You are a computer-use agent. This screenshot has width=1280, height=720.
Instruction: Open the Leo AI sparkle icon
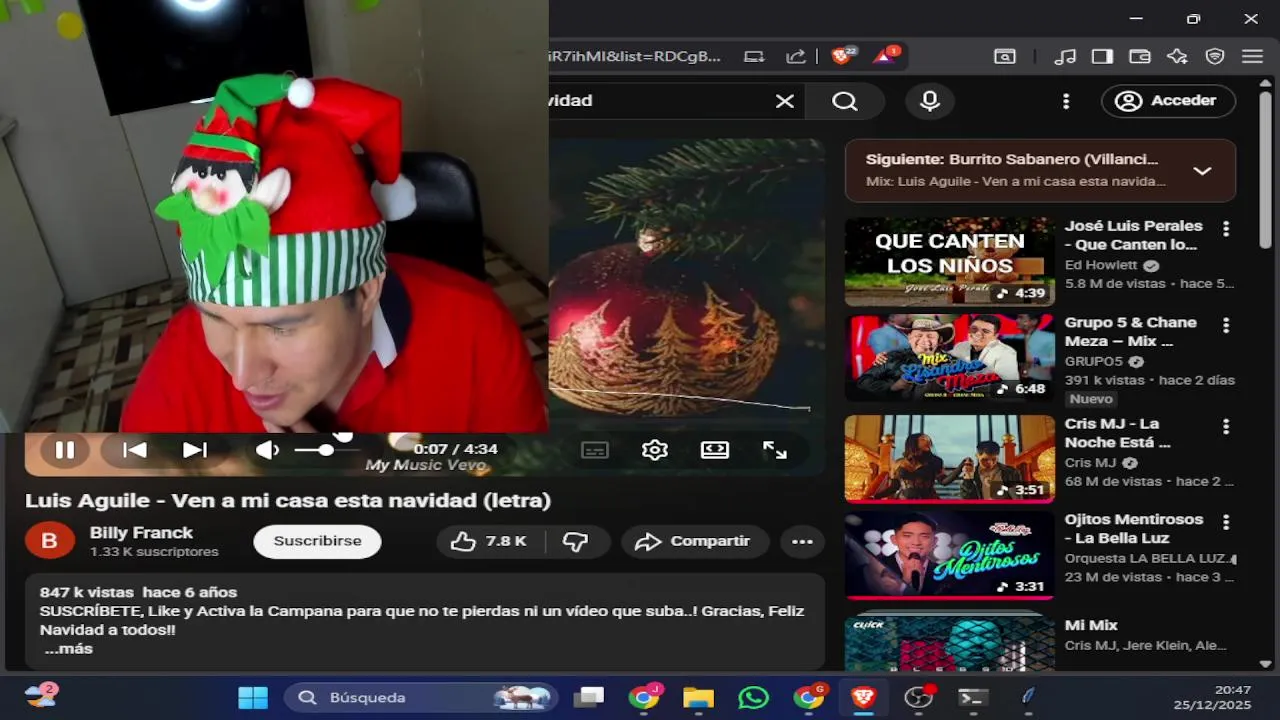pyautogui.click(x=1177, y=56)
